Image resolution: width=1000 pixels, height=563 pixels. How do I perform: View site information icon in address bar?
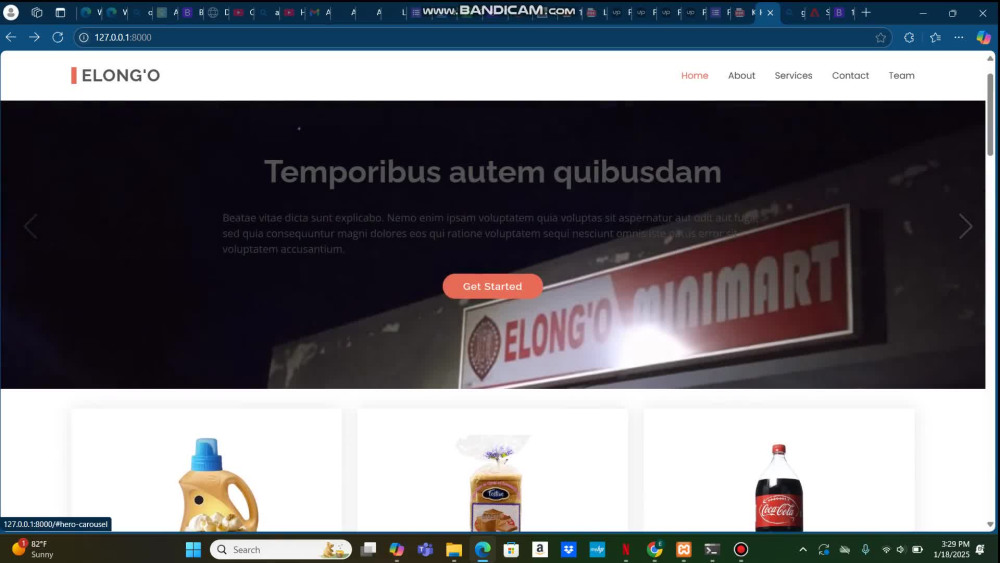tap(84, 38)
